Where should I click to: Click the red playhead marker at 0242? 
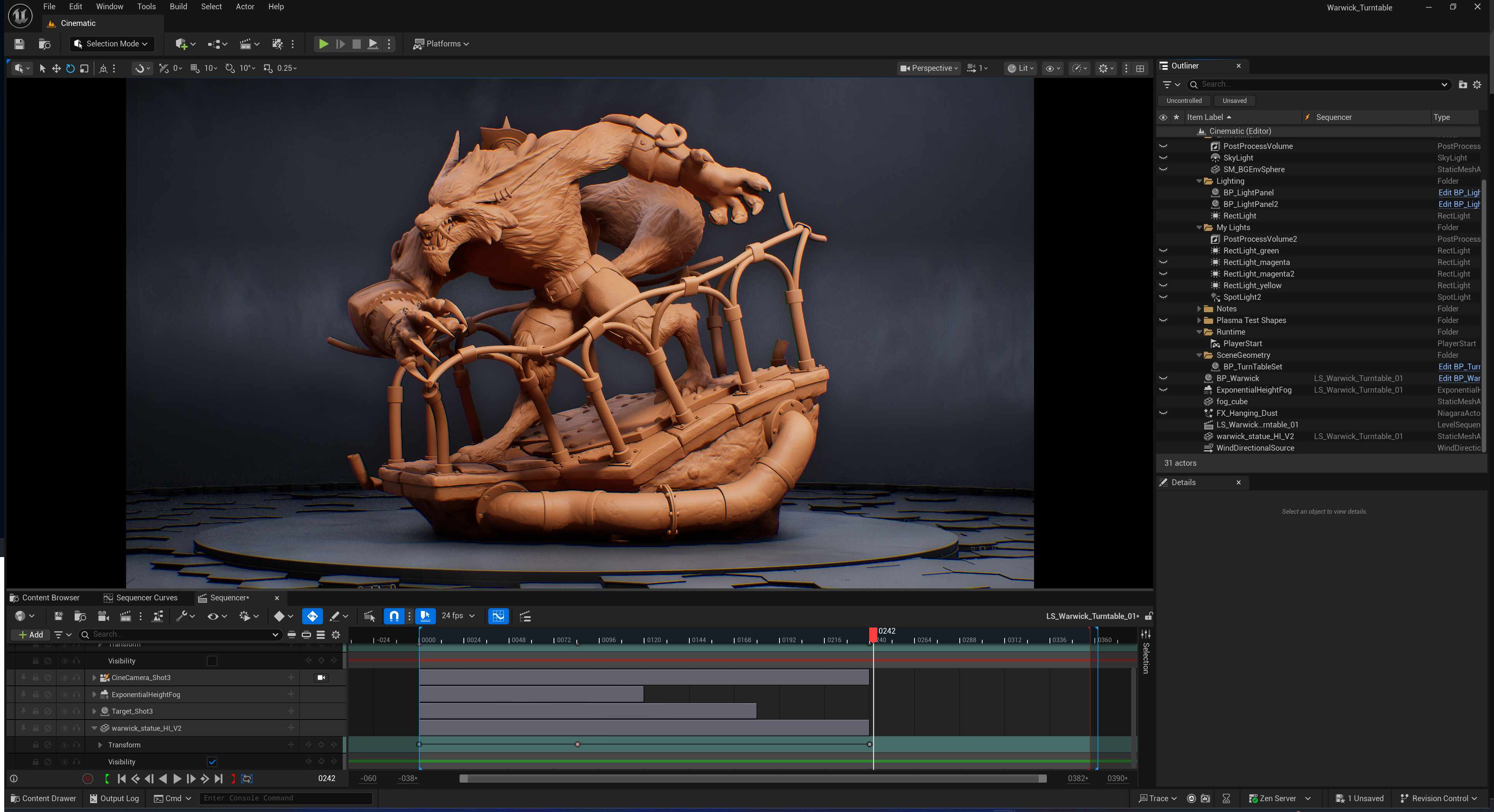coord(873,634)
